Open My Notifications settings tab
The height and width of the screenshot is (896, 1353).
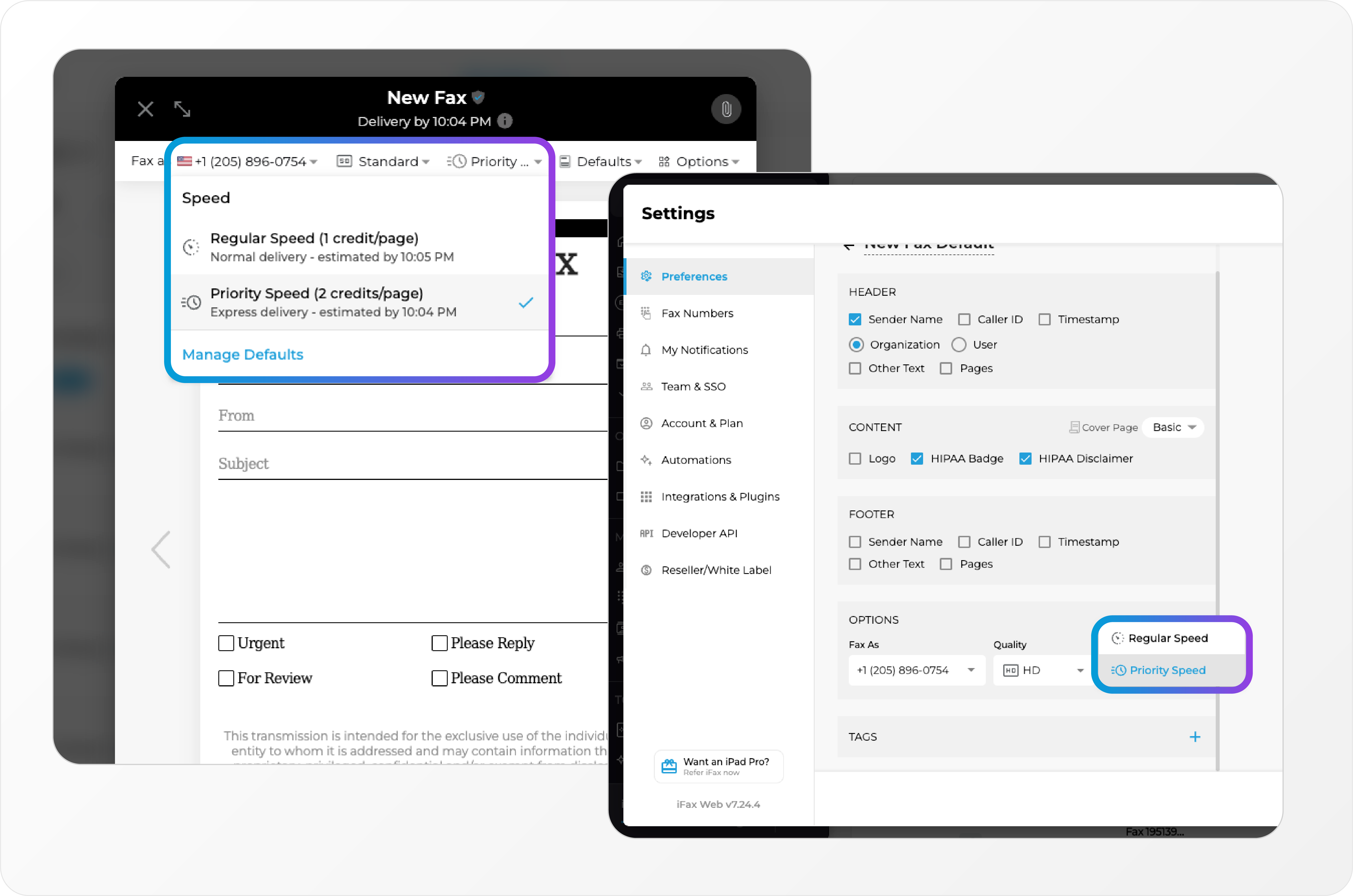click(x=704, y=350)
